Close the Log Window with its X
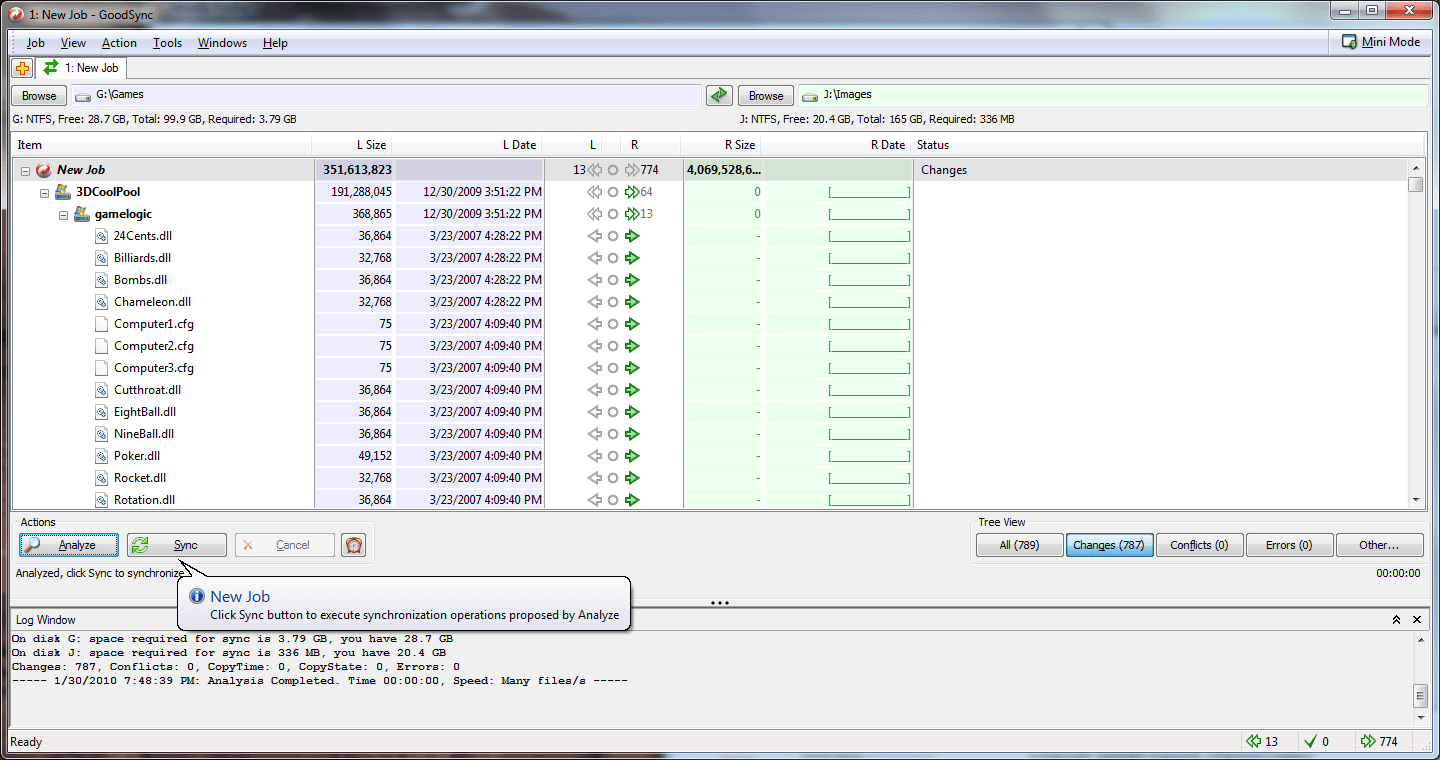The width and height of the screenshot is (1440, 760). 1417,620
